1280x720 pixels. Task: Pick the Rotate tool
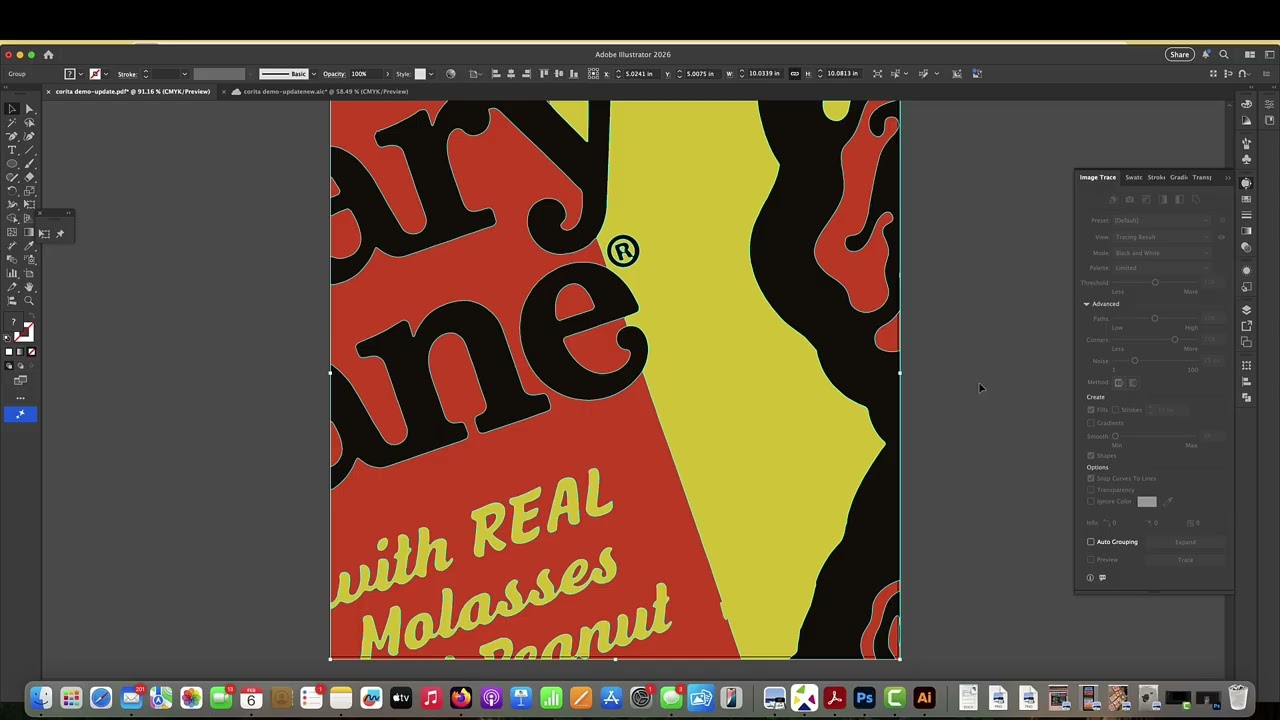tap(12, 191)
